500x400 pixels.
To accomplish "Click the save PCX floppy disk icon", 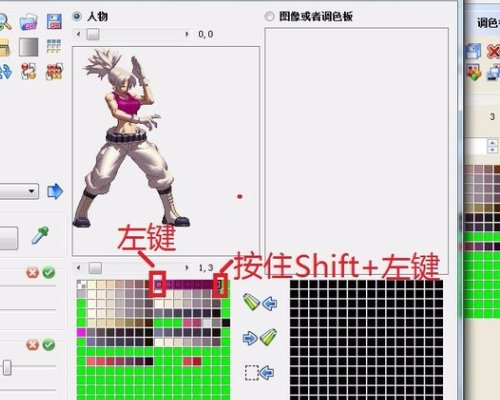I will pos(54,22).
